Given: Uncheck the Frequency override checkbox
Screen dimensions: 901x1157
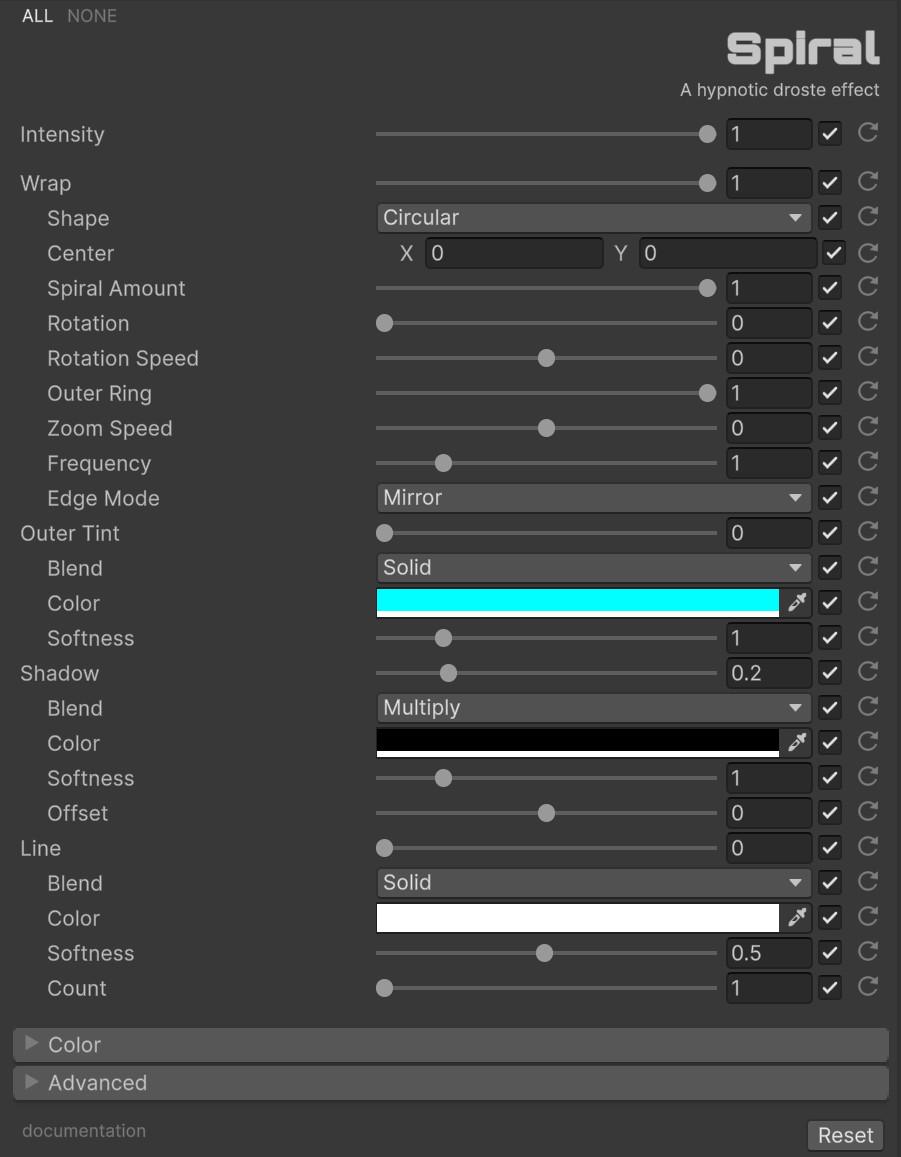Looking at the screenshot, I should pyautogui.click(x=830, y=463).
